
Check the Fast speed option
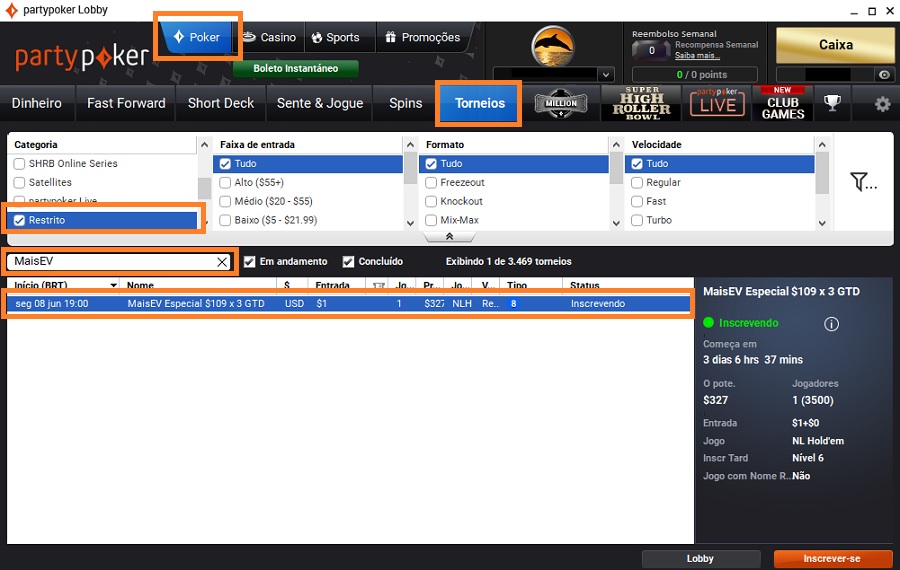pyautogui.click(x=637, y=201)
